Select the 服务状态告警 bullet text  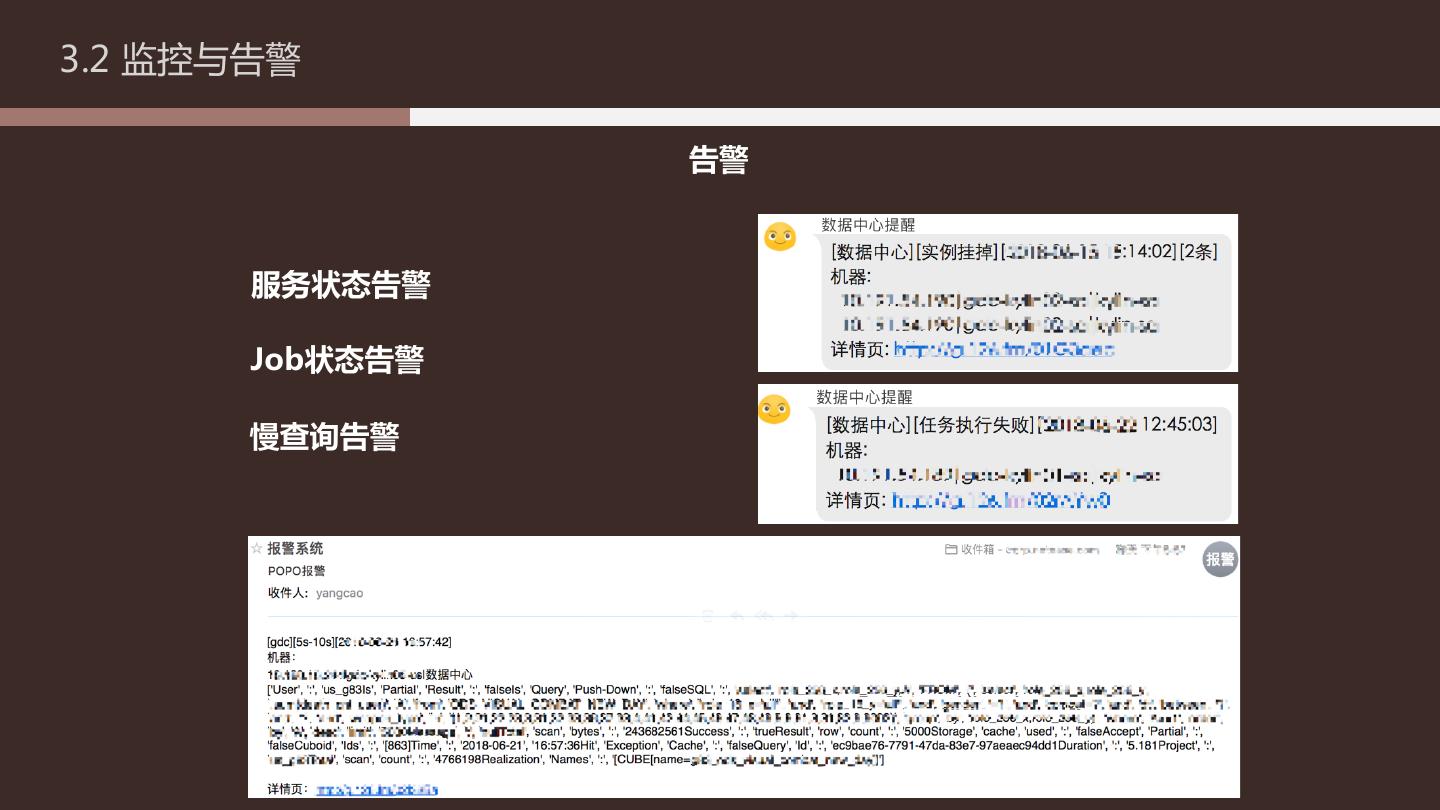(x=340, y=285)
